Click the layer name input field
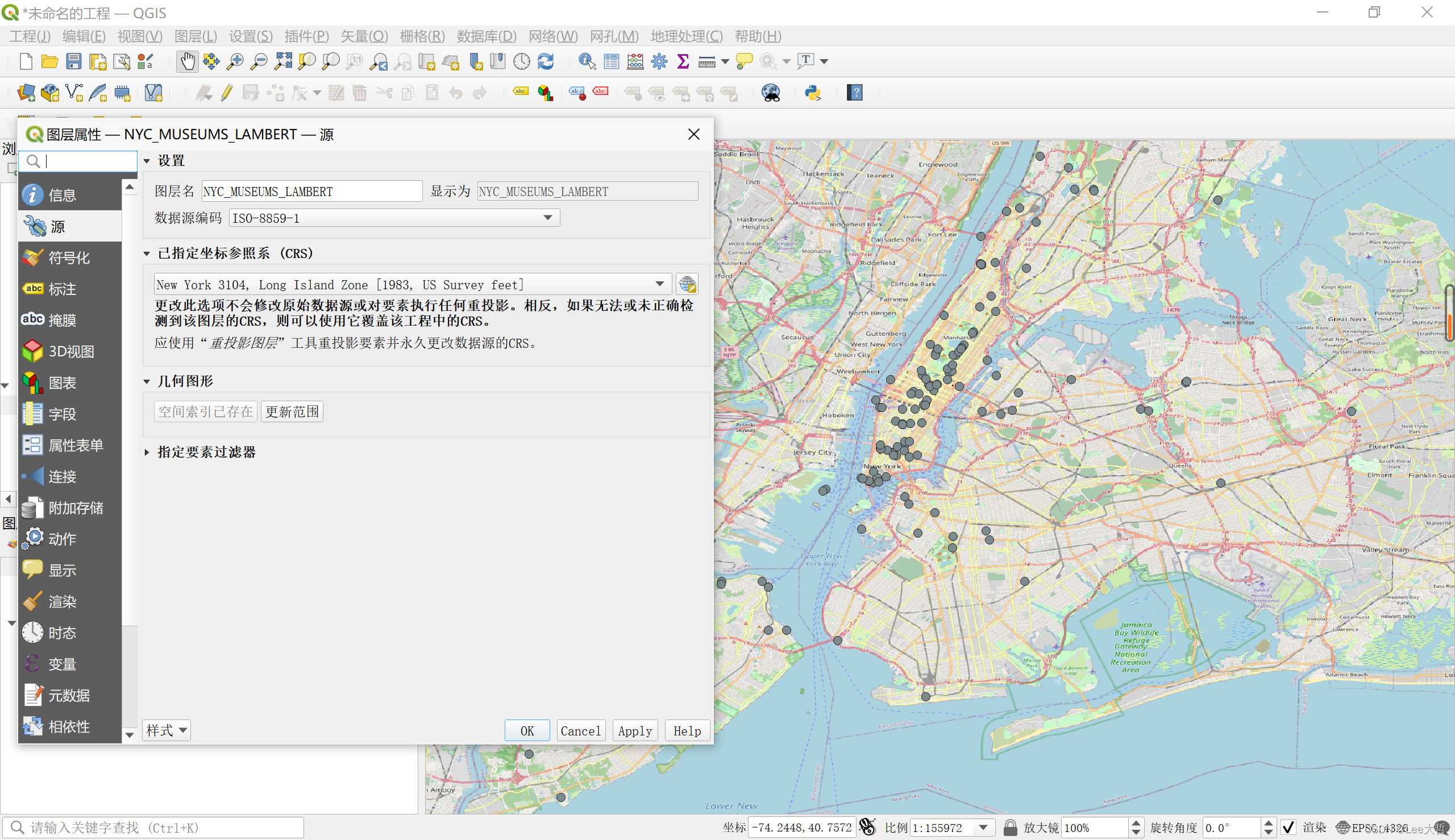 pyautogui.click(x=311, y=192)
